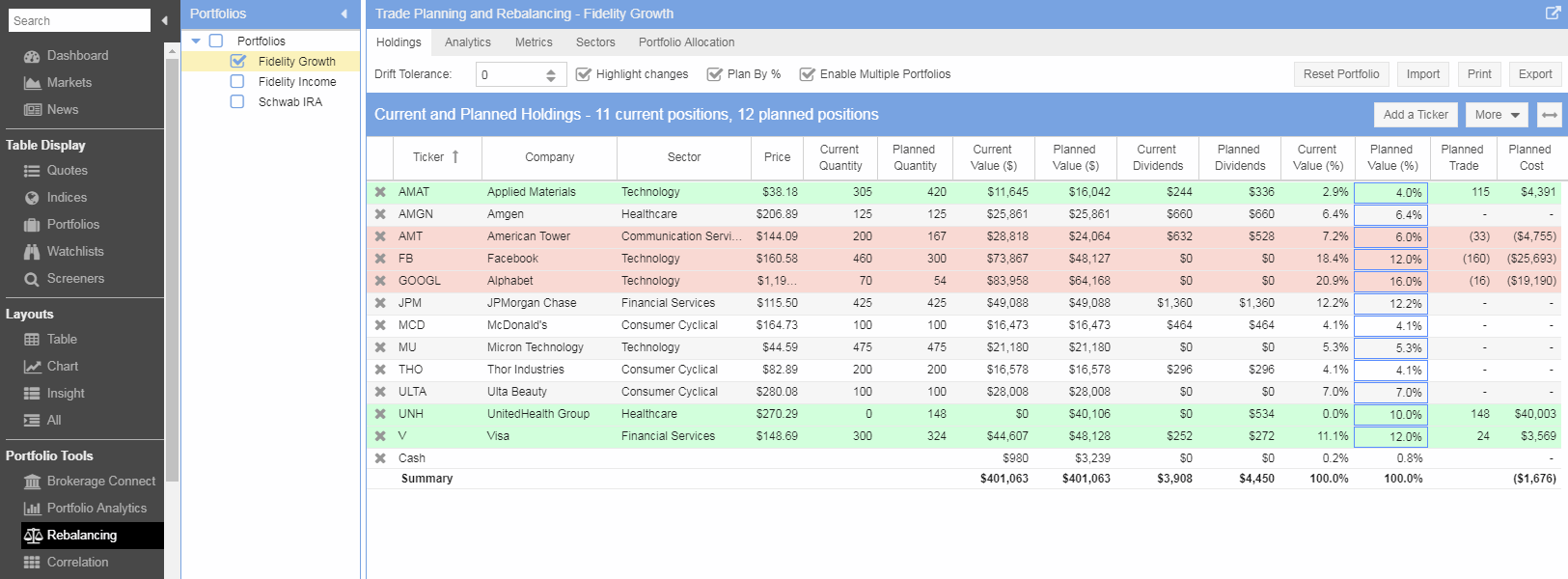This screenshot has height=579, width=1568.
Task: Toggle the root Portfolios checkbox
Action: click(216, 41)
